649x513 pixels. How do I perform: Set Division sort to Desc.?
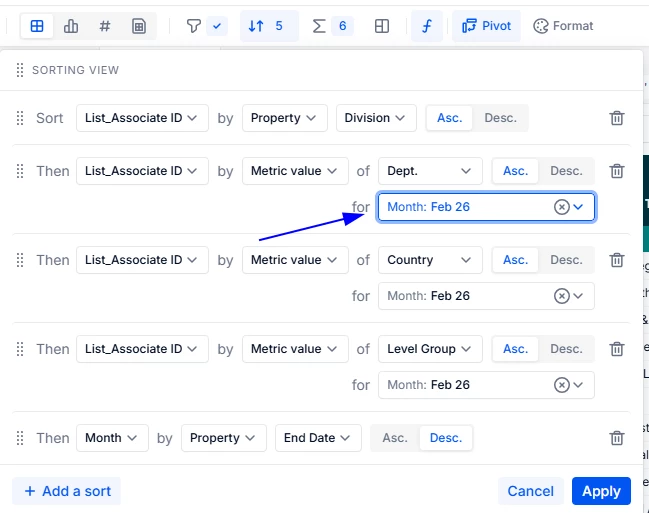500,118
